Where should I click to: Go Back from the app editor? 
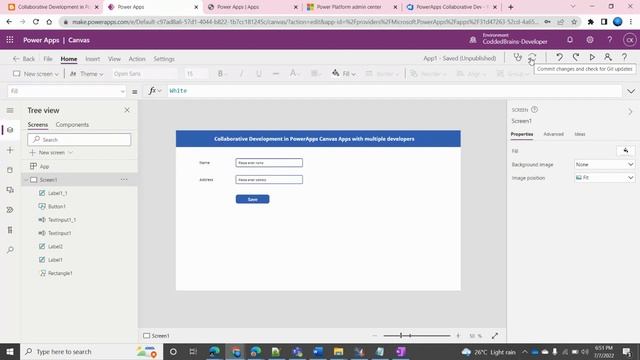pyautogui.click(x=24, y=59)
